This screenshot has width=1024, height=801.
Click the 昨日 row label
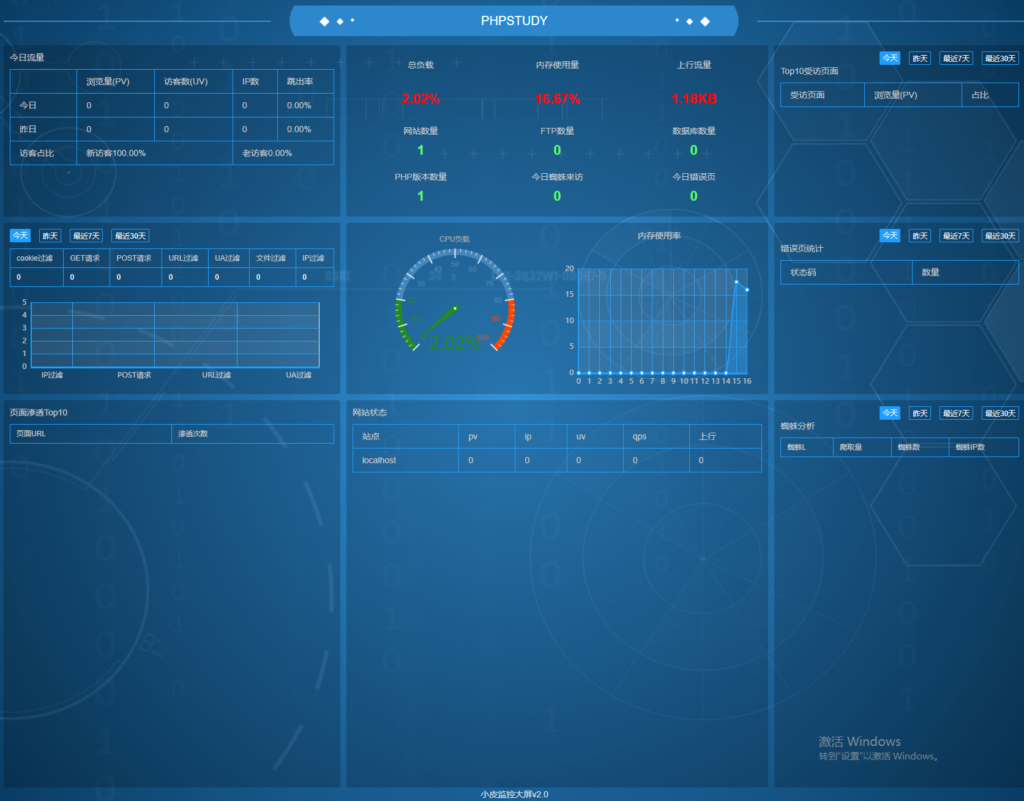(28, 129)
